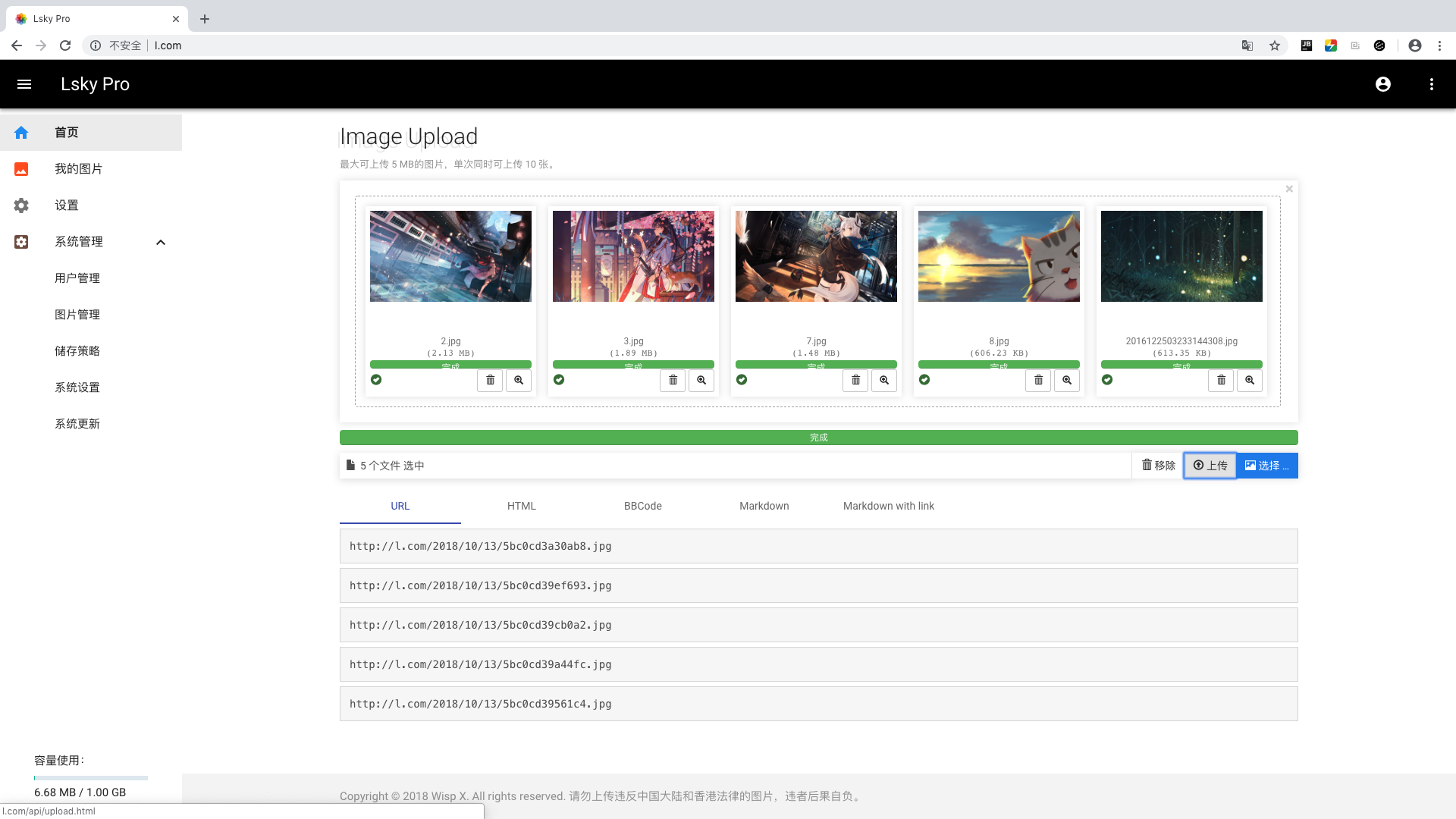
Task: Open 我的图片 in the sidebar
Action: (78, 169)
